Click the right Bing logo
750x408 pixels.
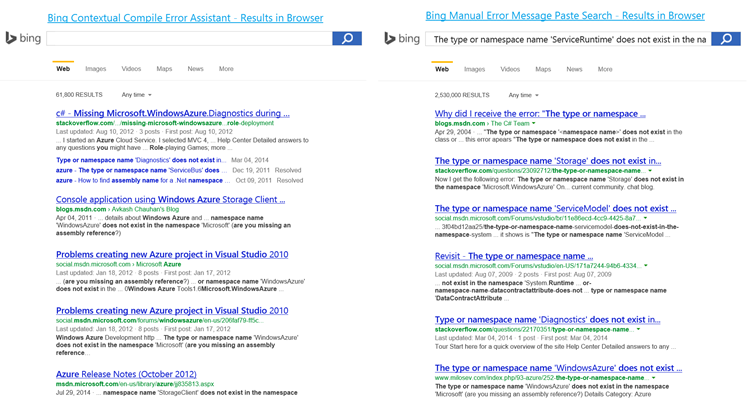pos(402,38)
